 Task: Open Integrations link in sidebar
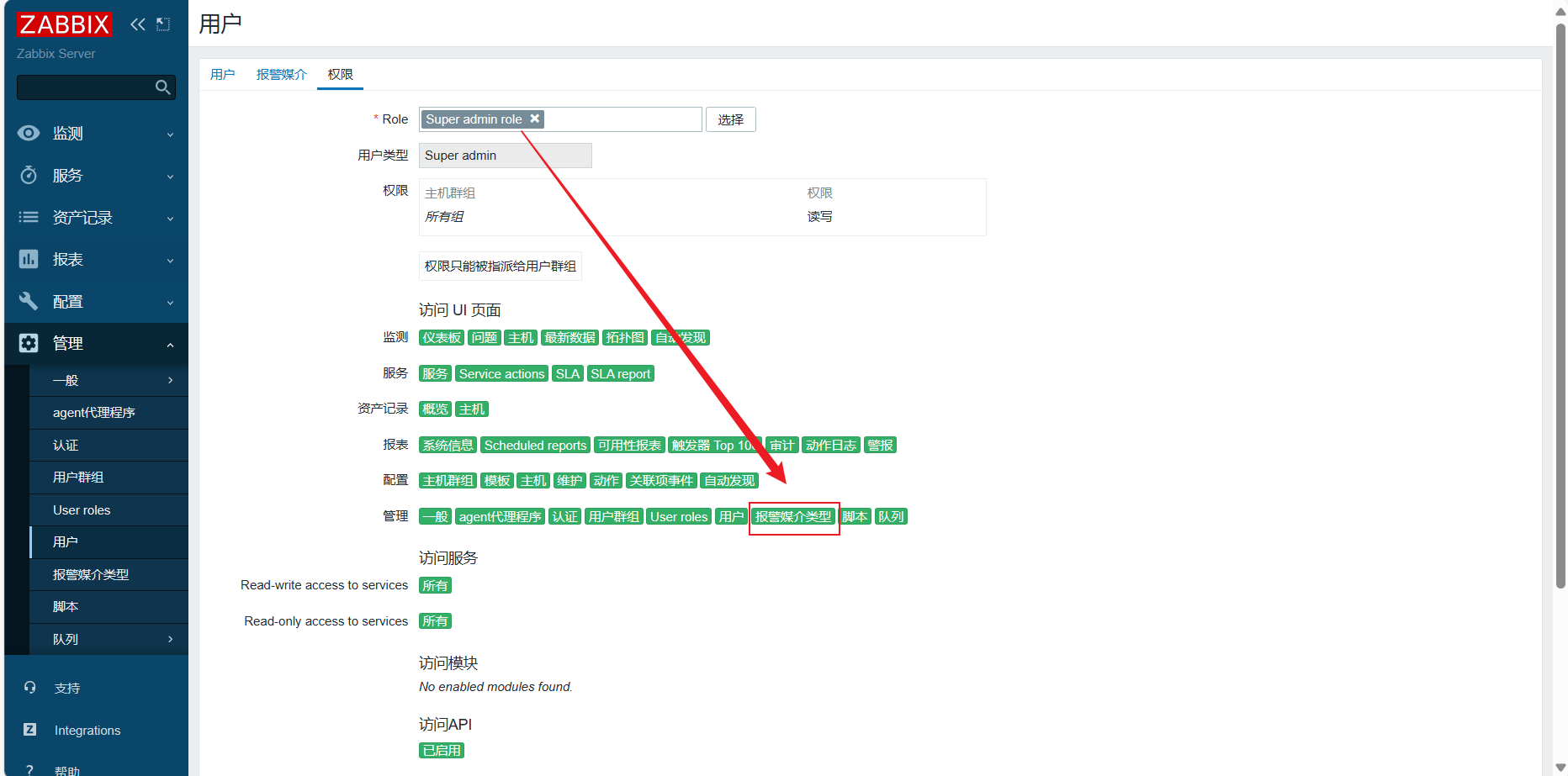pos(87,730)
